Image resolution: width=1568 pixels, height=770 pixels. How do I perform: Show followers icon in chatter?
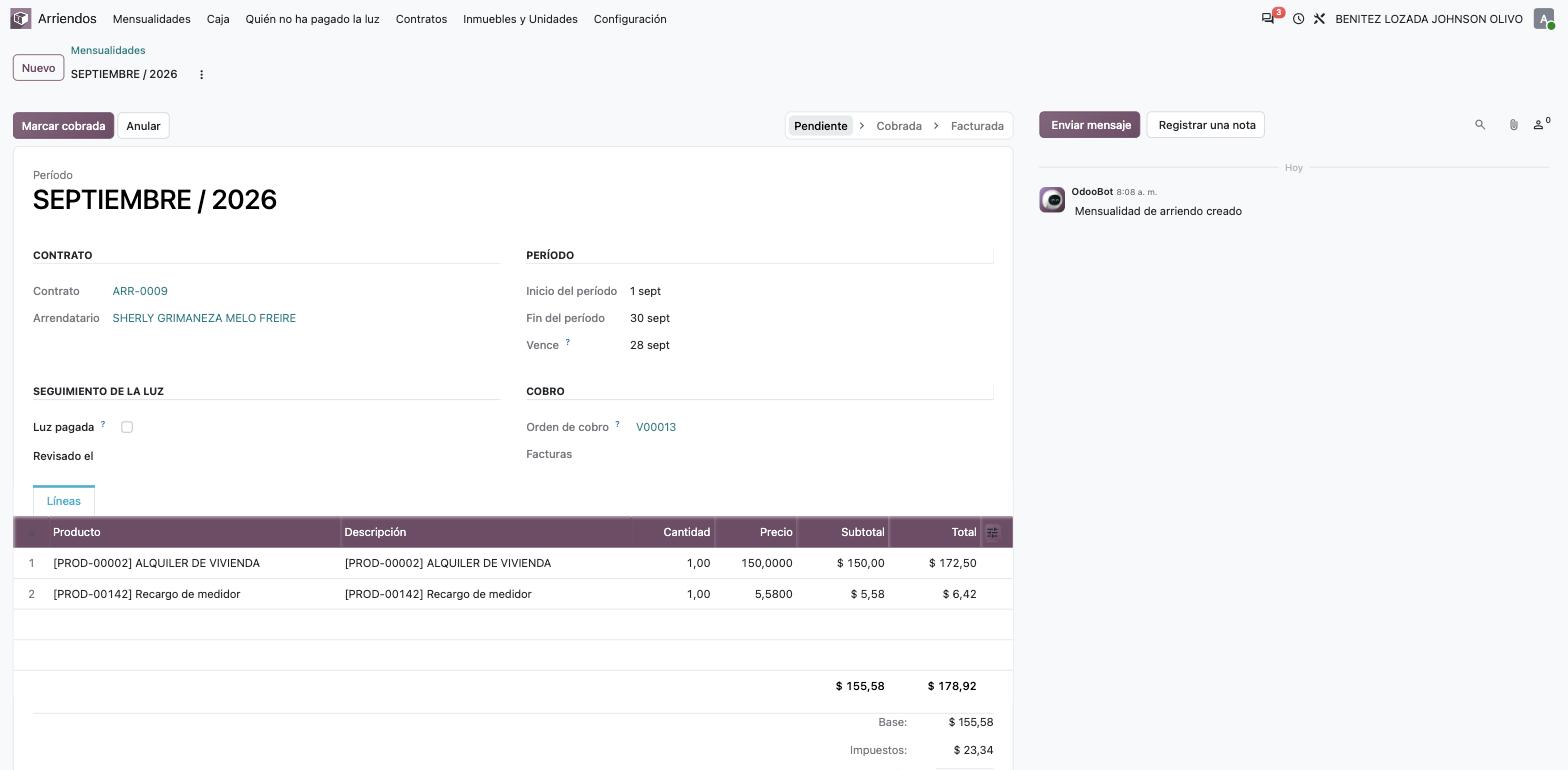point(1541,124)
